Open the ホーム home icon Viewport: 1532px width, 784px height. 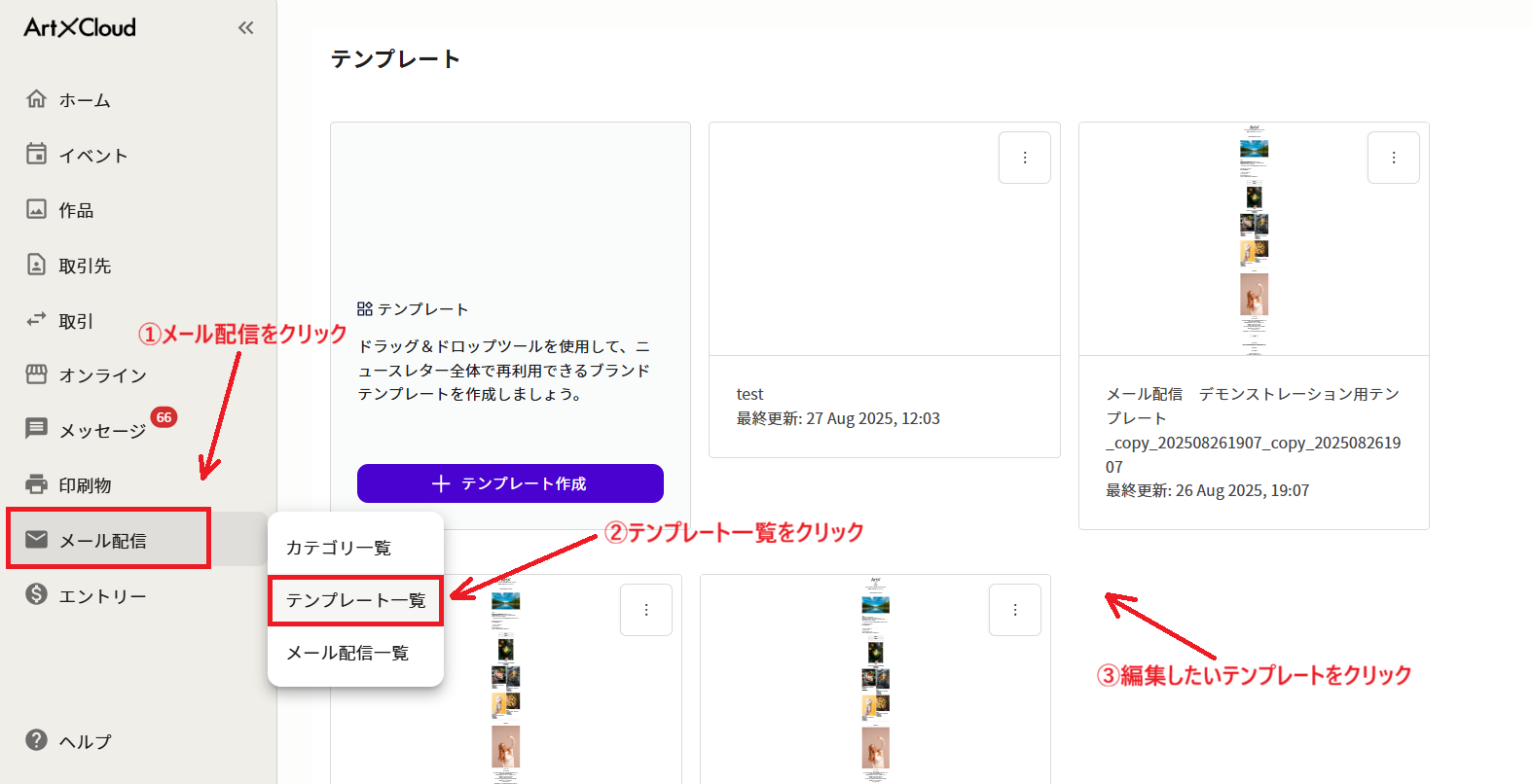point(36,99)
